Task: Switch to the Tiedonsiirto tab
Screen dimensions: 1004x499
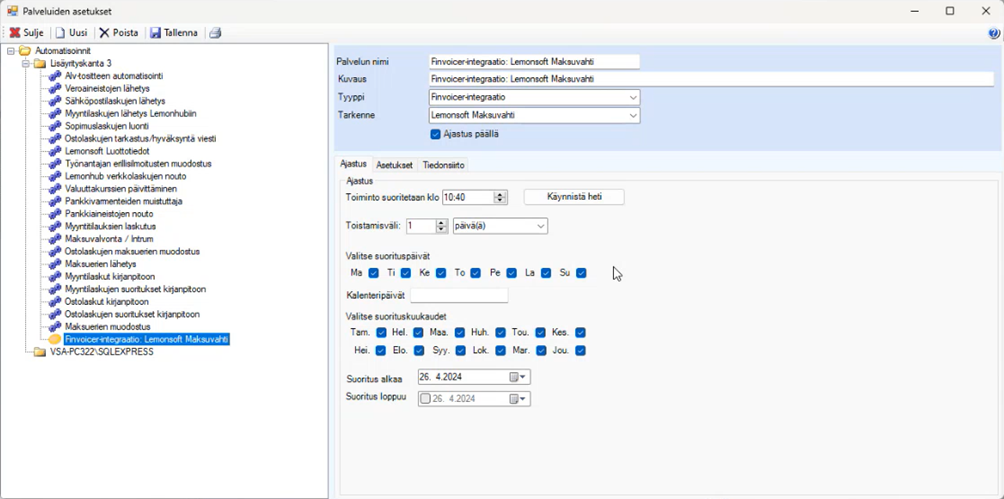Action: [x=443, y=165]
